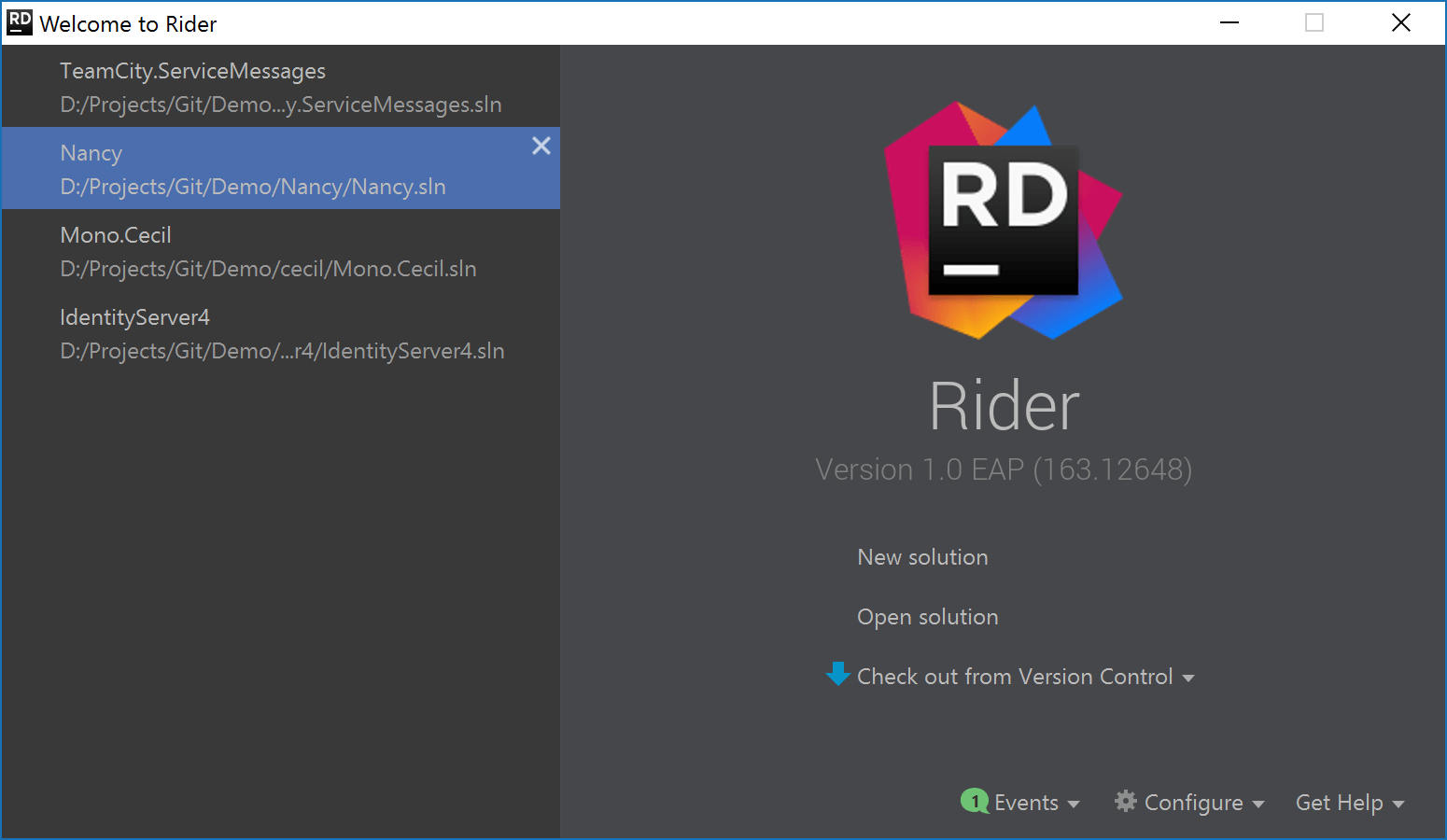Click path D:/Projects/Git/Demo/Nancy/Nancy.sln
1447x840 pixels.
click(x=253, y=187)
